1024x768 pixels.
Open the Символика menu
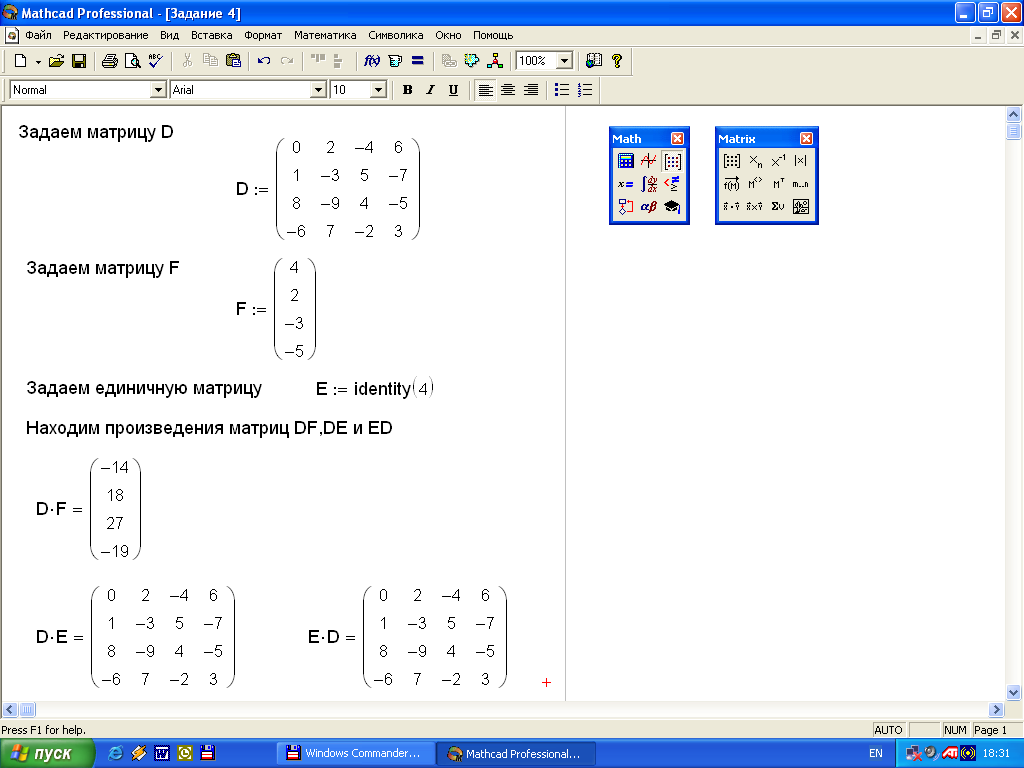pos(396,35)
